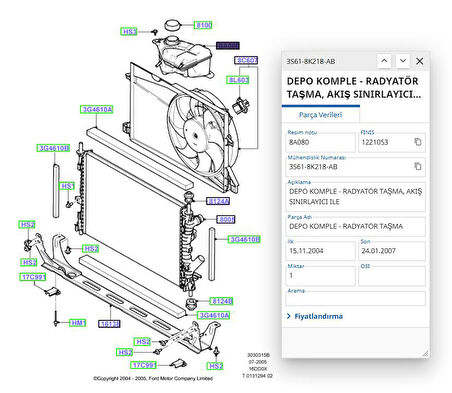Expand the Fiyatlandırma section
This screenshot has width=452, height=393.
point(315,316)
